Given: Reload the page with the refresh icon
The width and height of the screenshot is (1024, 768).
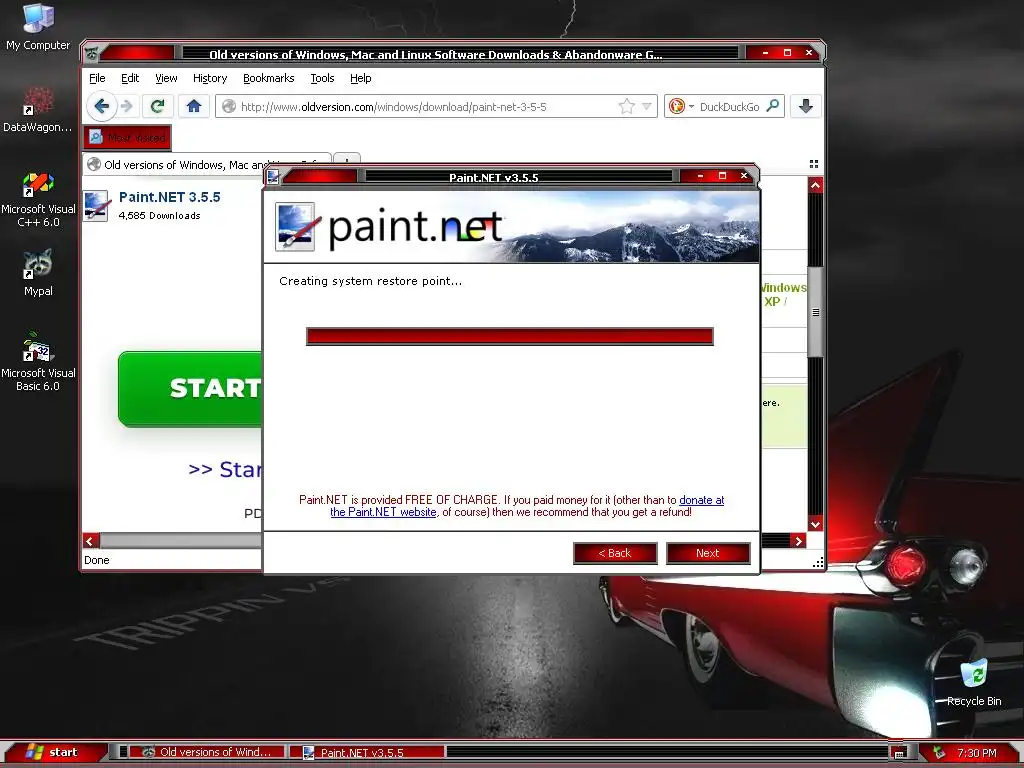Looking at the screenshot, I should pyautogui.click(x=157, y=106).
